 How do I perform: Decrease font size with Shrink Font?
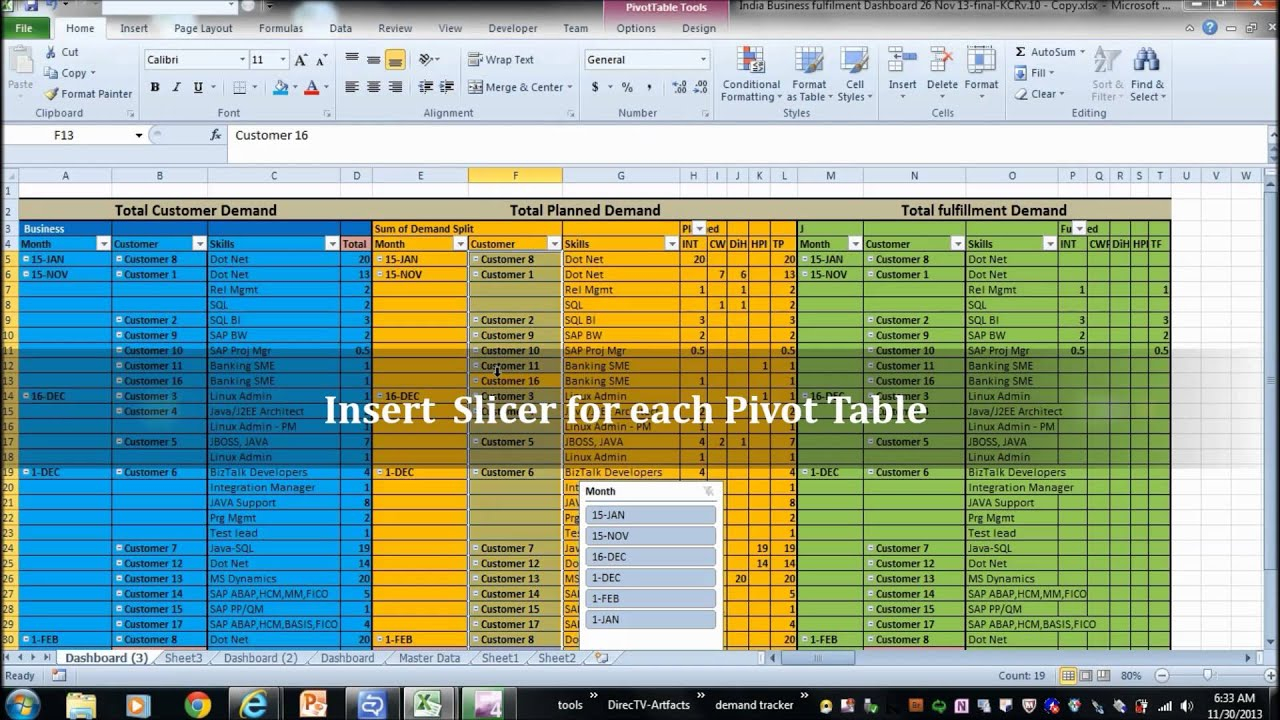322,60
